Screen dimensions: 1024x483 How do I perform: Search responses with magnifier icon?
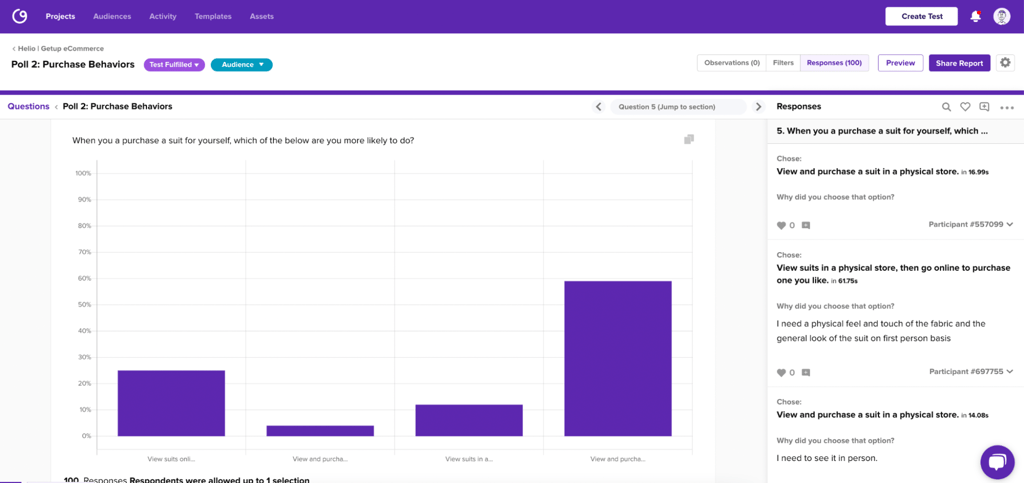pos(946,107)
